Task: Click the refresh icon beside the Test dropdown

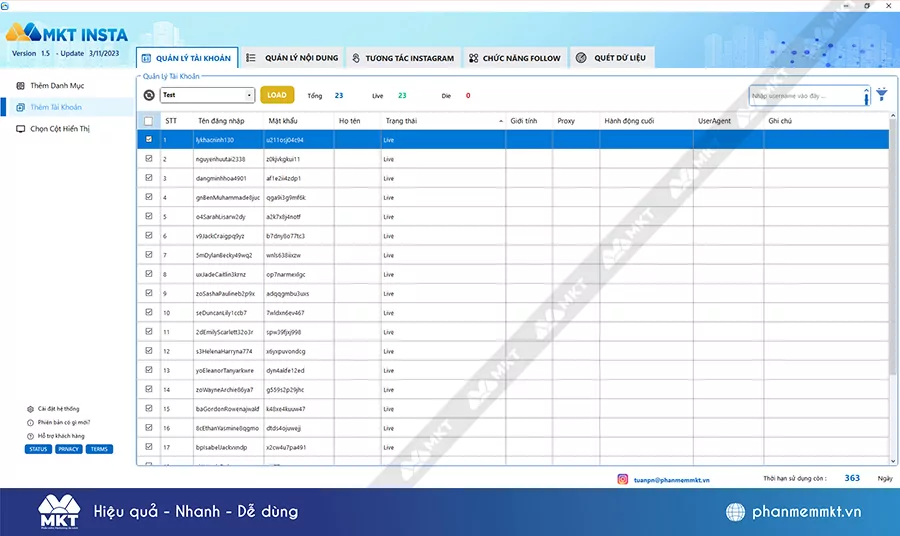Action: pos(149,95)
